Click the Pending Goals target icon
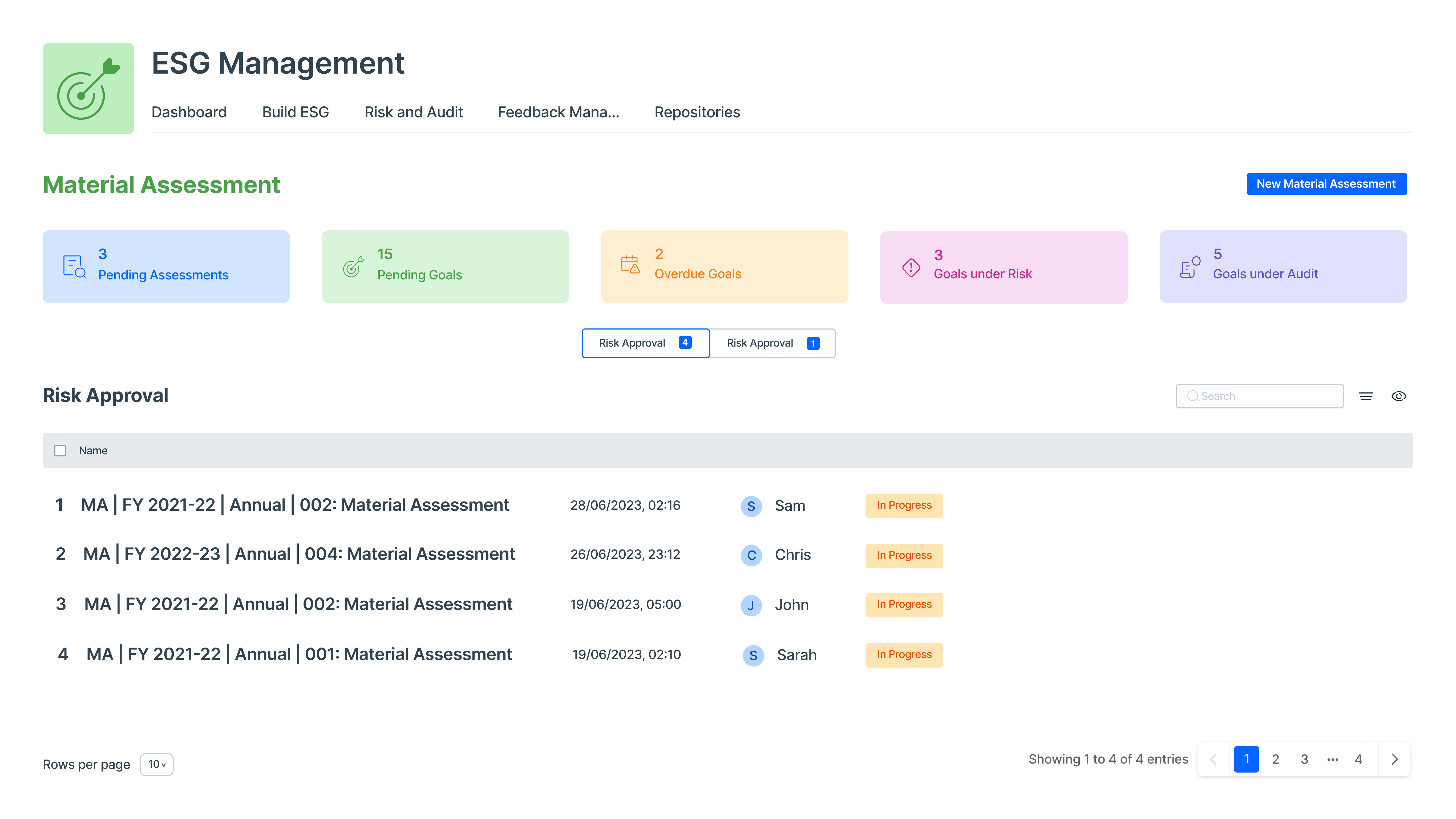The image size is (1456, 819). 353,266
